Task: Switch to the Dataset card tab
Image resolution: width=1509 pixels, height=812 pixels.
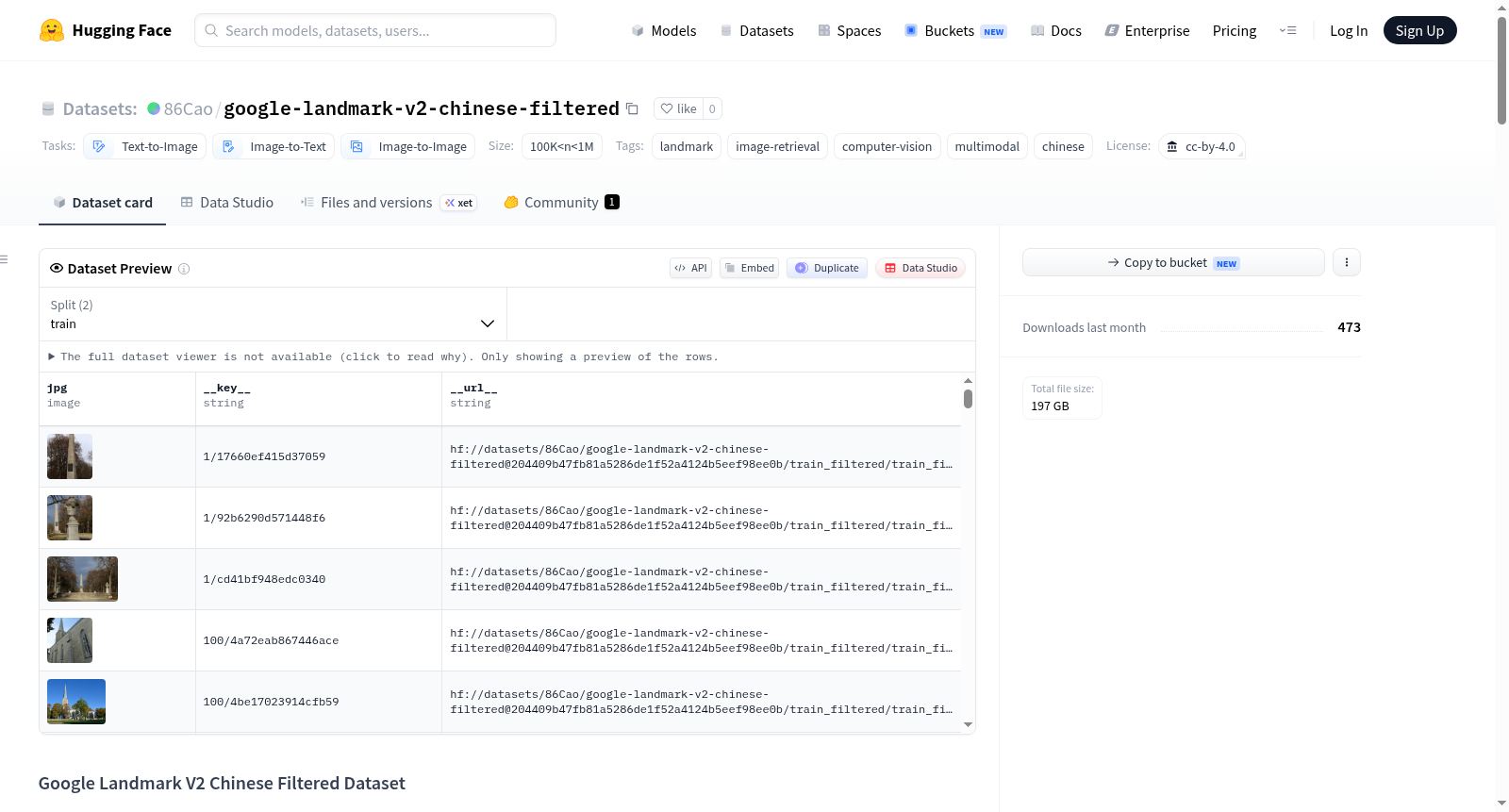Action: pyautogui.click(x=103, y=202)
